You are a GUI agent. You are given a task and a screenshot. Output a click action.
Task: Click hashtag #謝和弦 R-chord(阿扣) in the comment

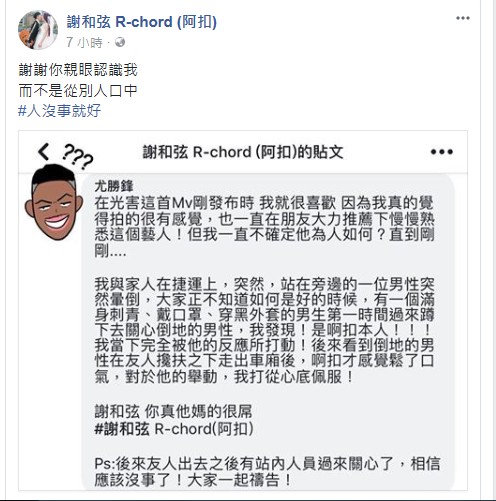(x=174, y=429)
